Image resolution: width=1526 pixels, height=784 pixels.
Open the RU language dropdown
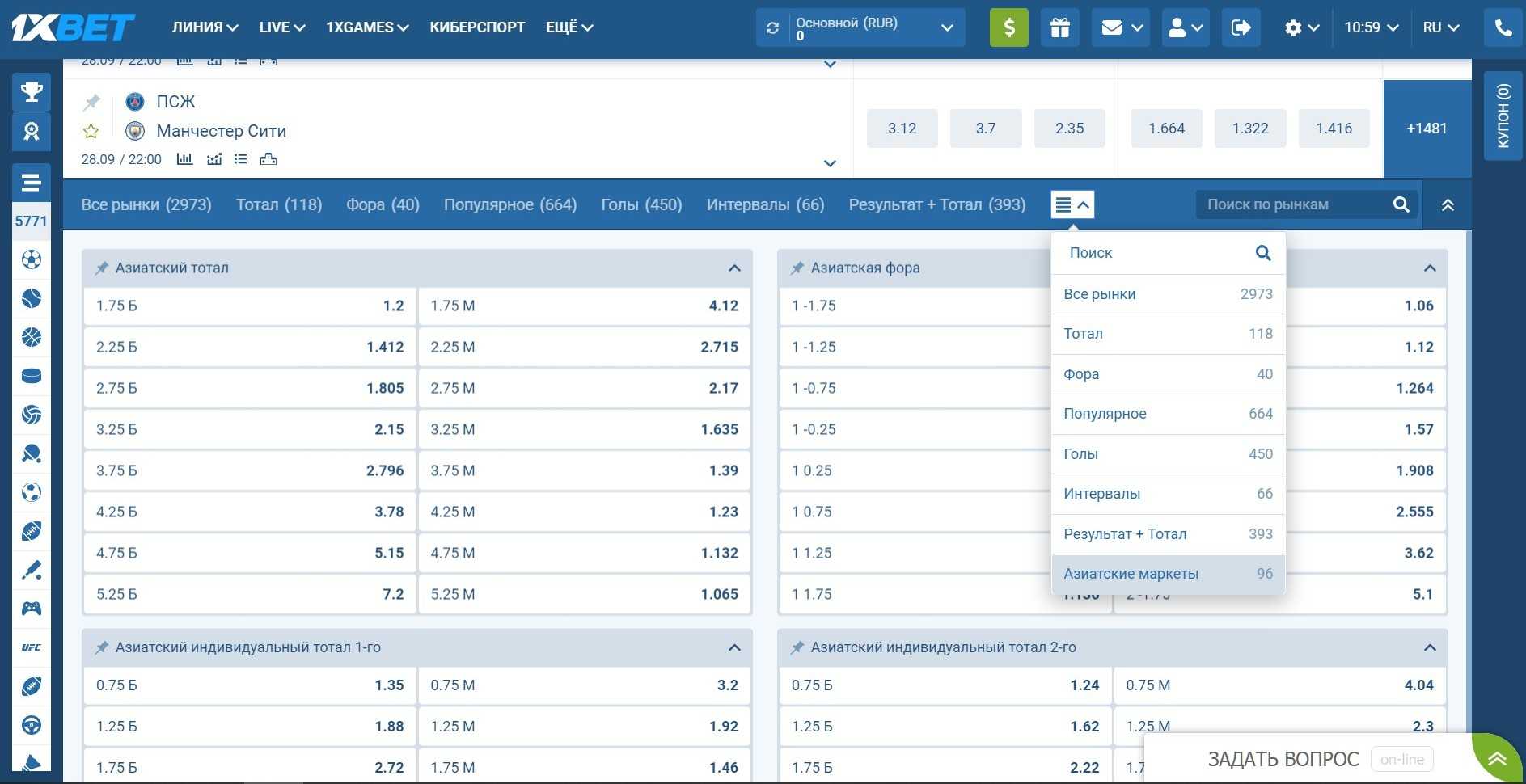tap(1440, 27)
